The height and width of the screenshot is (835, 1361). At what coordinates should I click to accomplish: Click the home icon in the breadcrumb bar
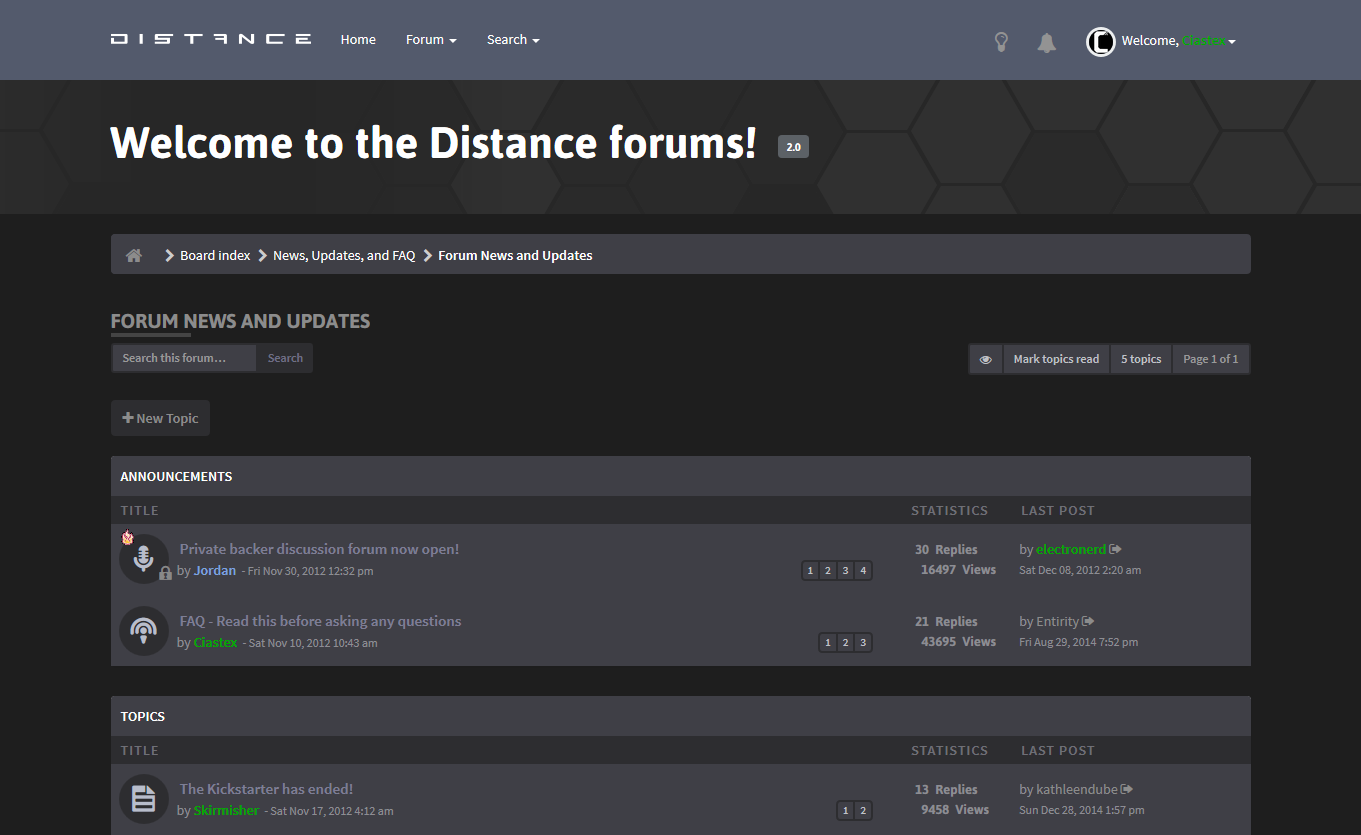coord(134,254)
